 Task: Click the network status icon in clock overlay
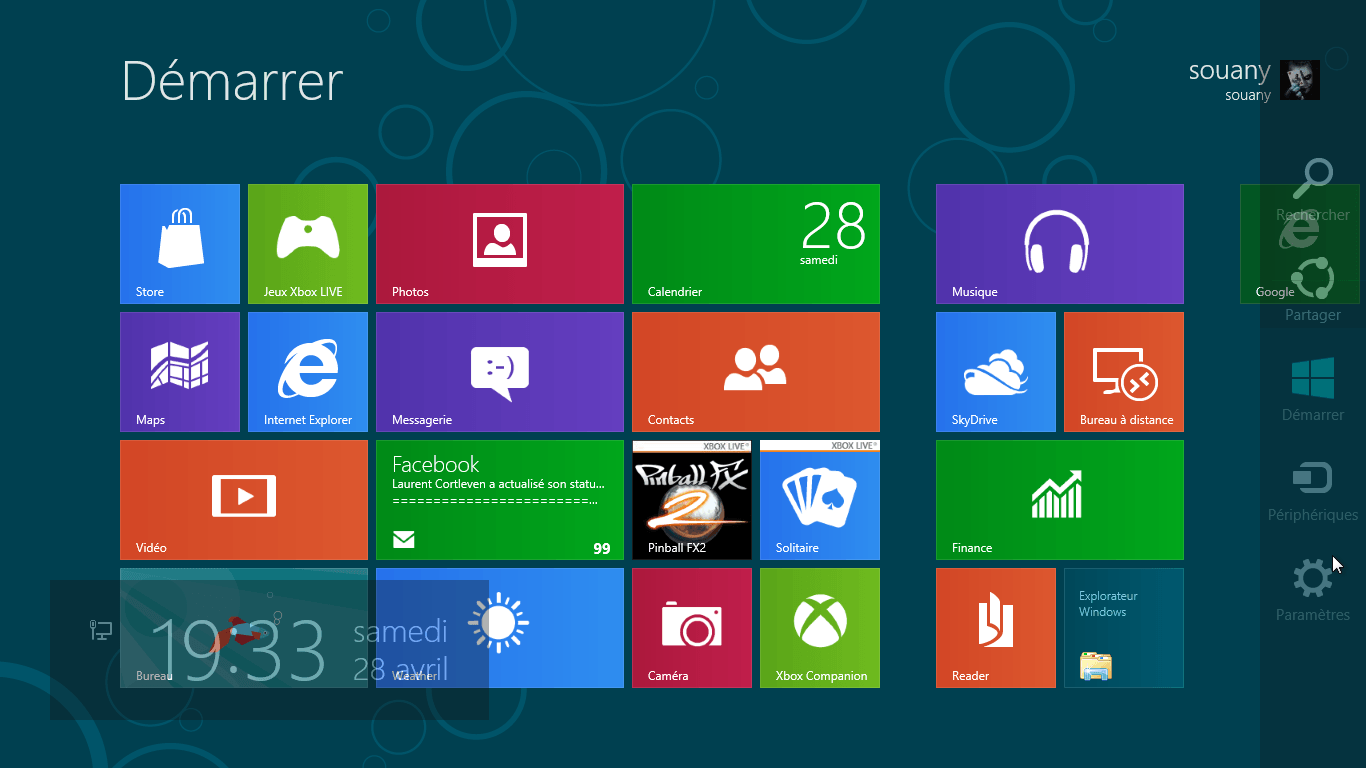[101, 630]
